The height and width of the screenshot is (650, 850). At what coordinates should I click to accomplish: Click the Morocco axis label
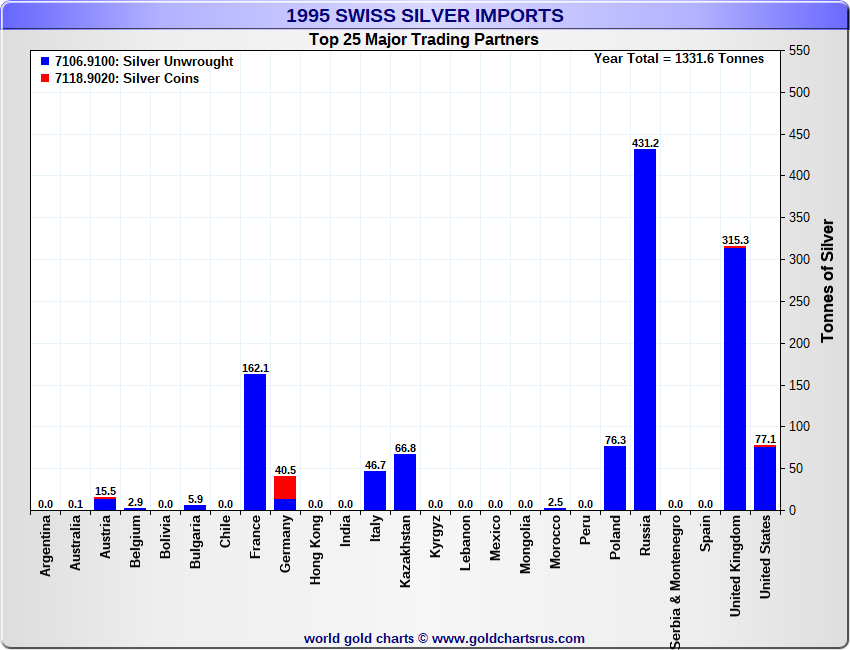(x=555, y=542)
